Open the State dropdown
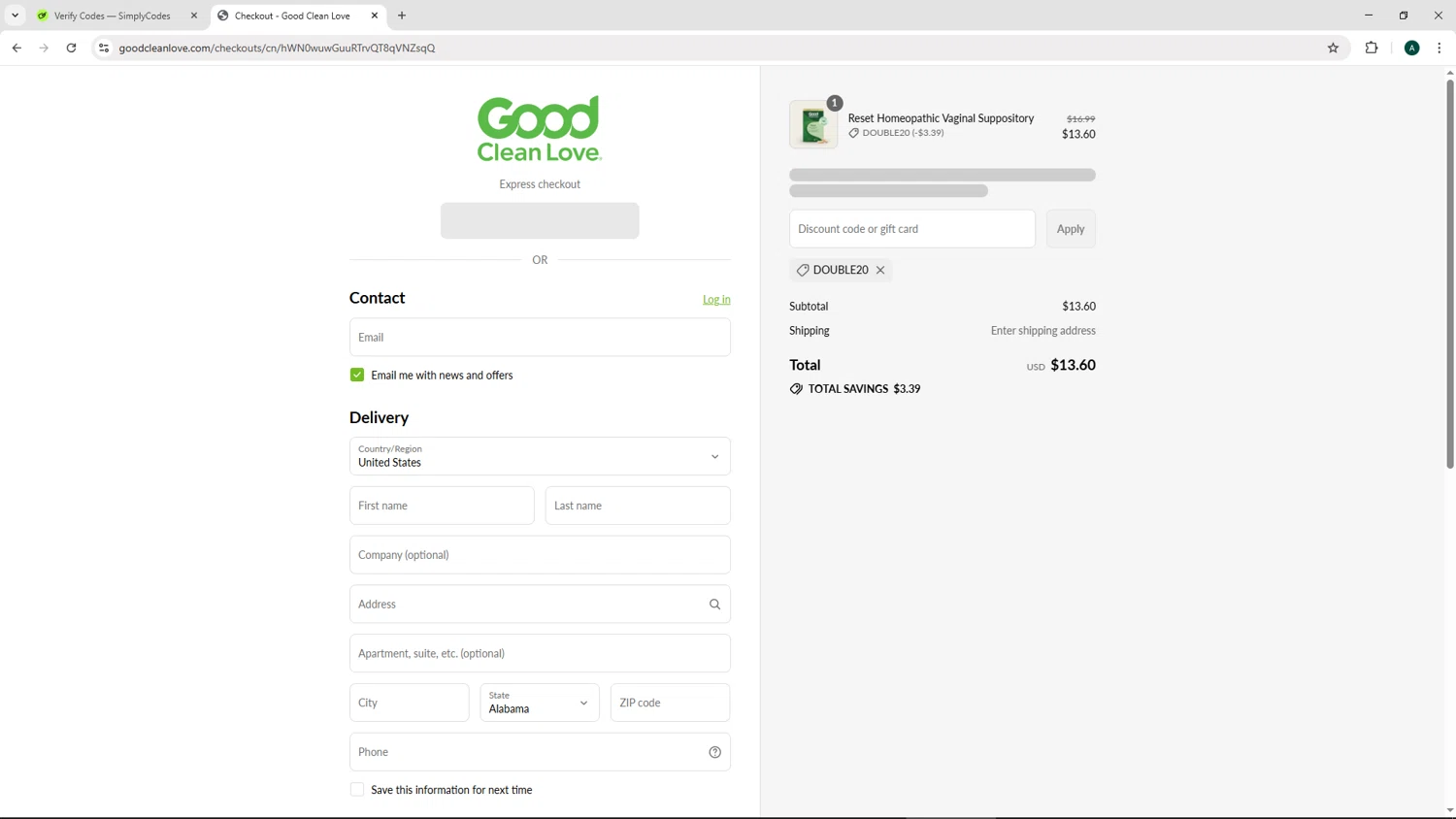 pyautogui.click(x=540, y=703)
